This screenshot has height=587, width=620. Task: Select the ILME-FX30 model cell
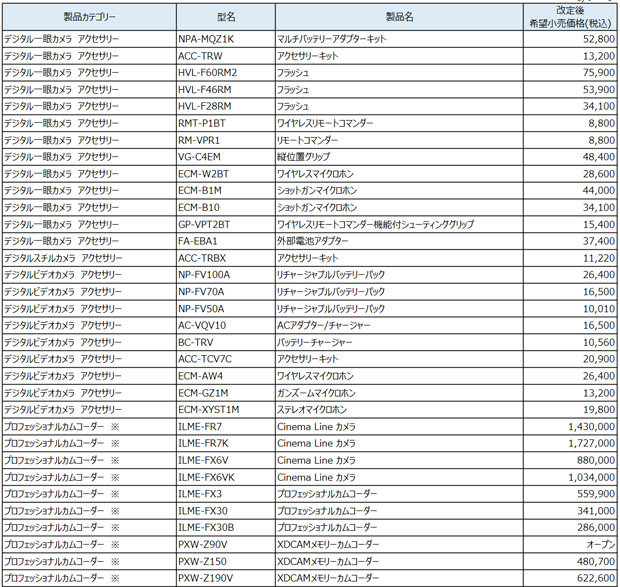pyautogui.click(x=226, y=511)
